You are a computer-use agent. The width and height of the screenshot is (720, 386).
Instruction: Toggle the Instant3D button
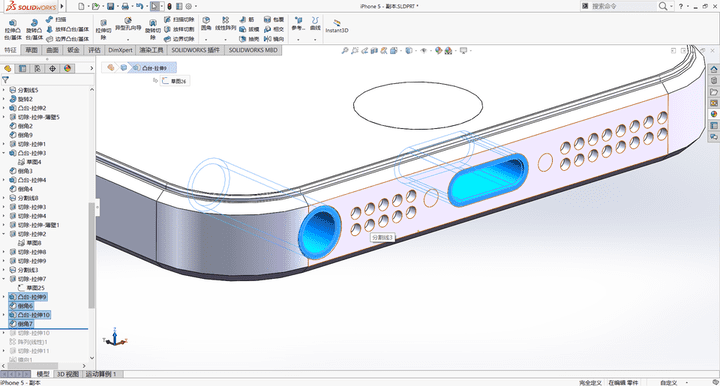337,26
